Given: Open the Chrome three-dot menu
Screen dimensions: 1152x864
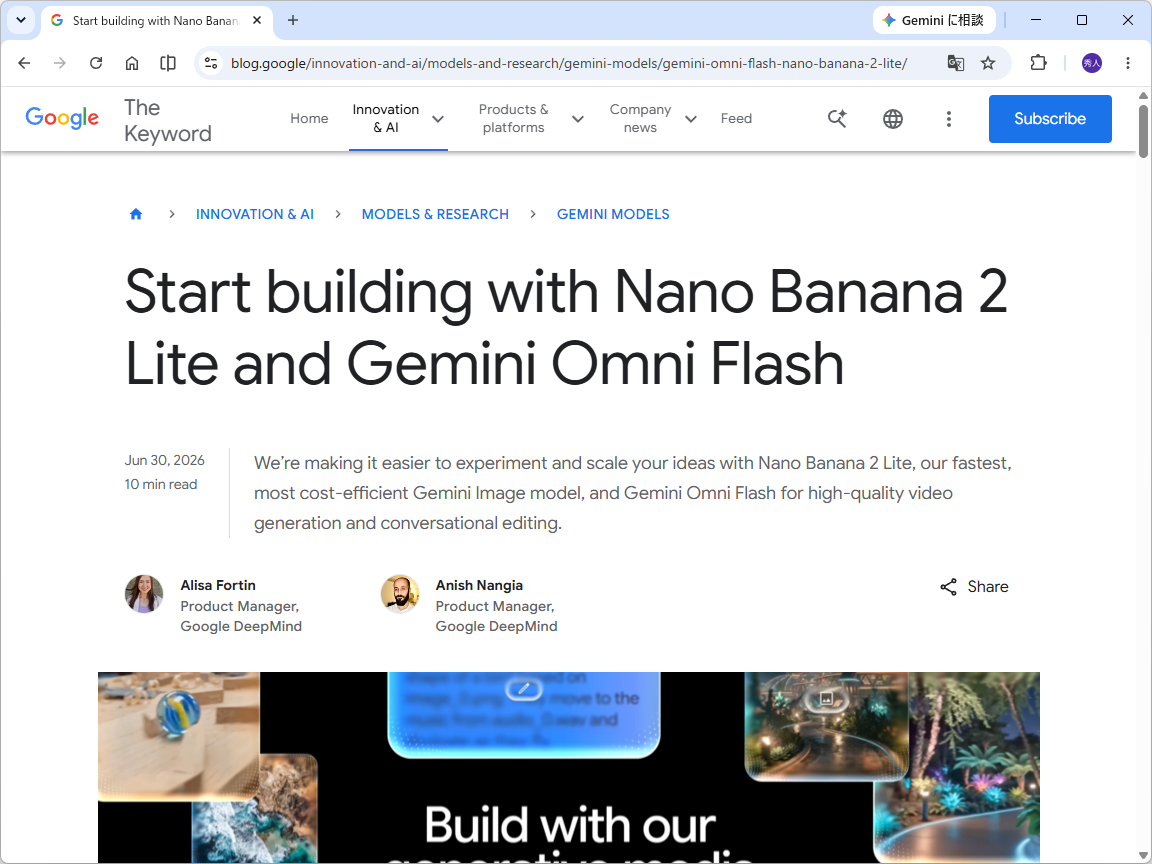Looking at the screenshot, I should (1128, 63).
